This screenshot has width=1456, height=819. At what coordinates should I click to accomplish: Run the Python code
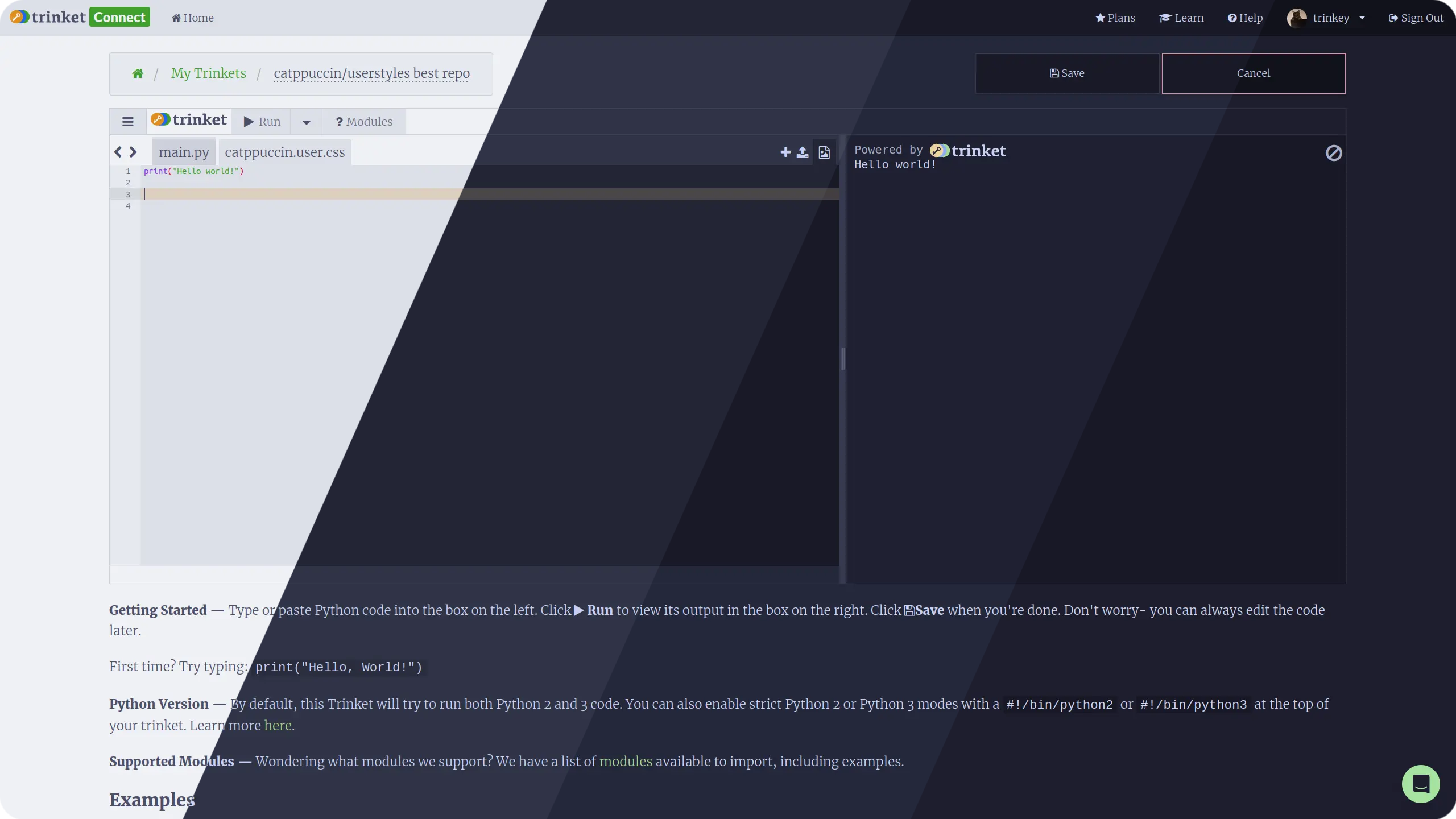point(262,122)
